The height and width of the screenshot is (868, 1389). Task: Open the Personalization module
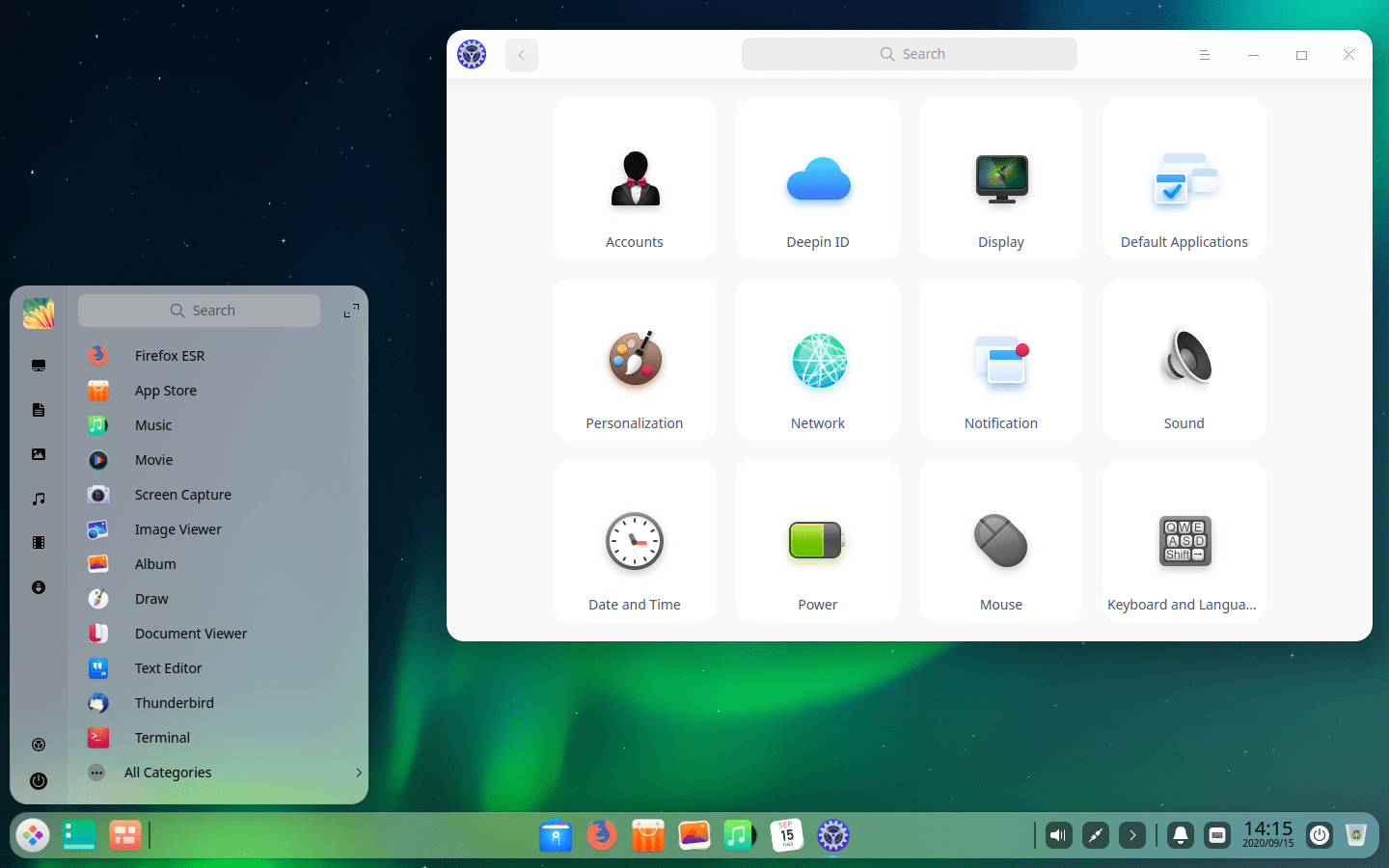click(634, 360)
